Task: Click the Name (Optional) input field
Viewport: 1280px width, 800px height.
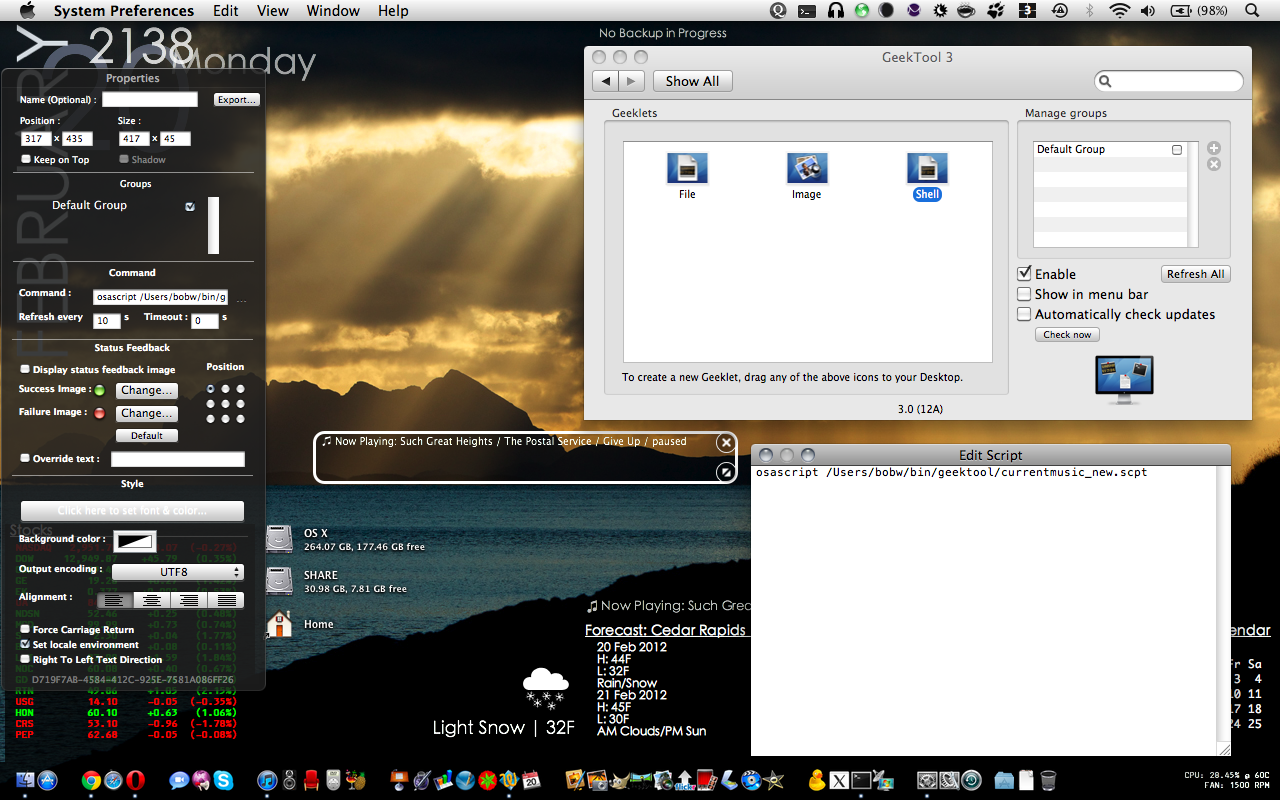Action: 150,99
